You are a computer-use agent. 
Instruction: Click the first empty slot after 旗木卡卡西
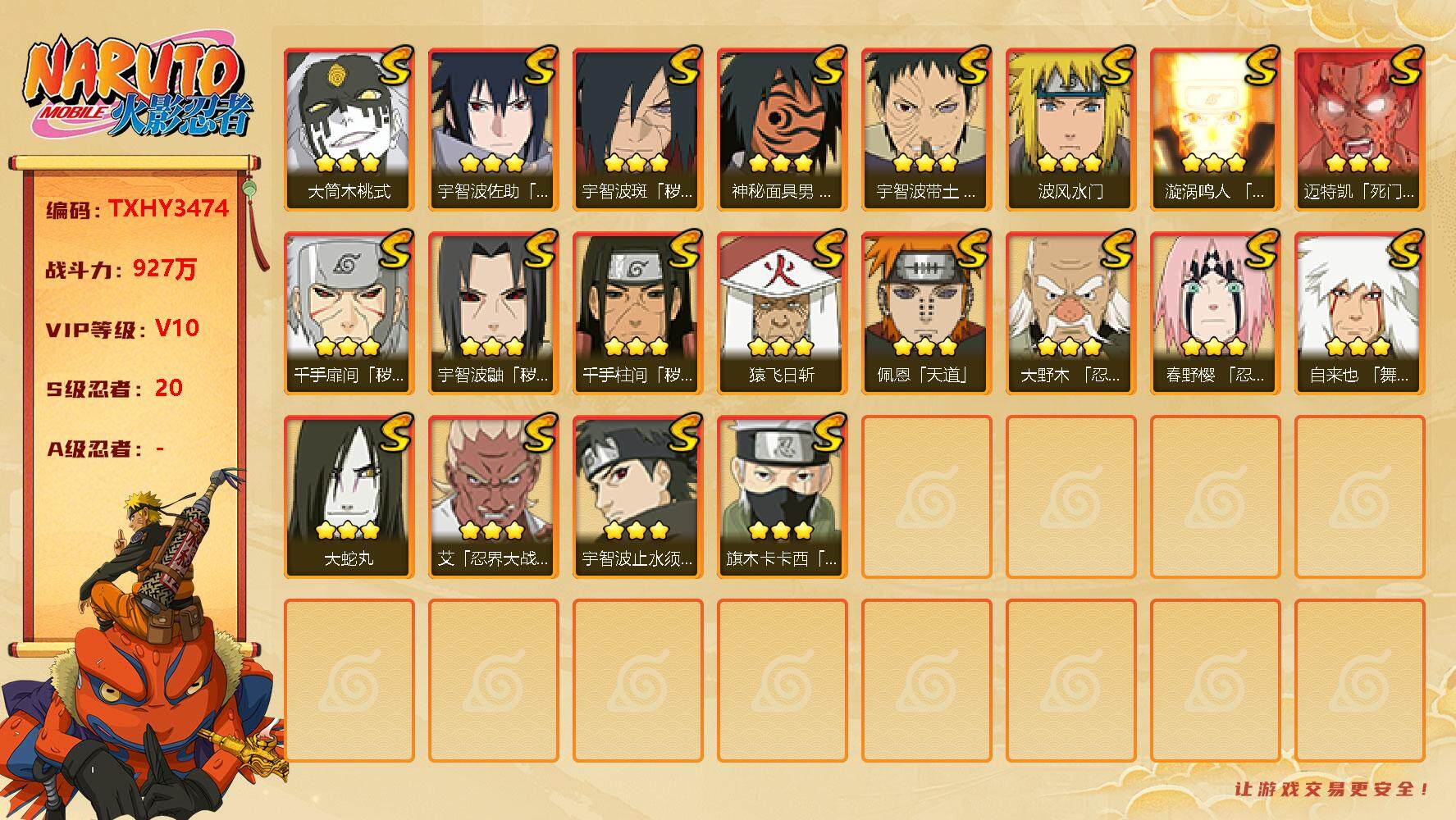927,497
